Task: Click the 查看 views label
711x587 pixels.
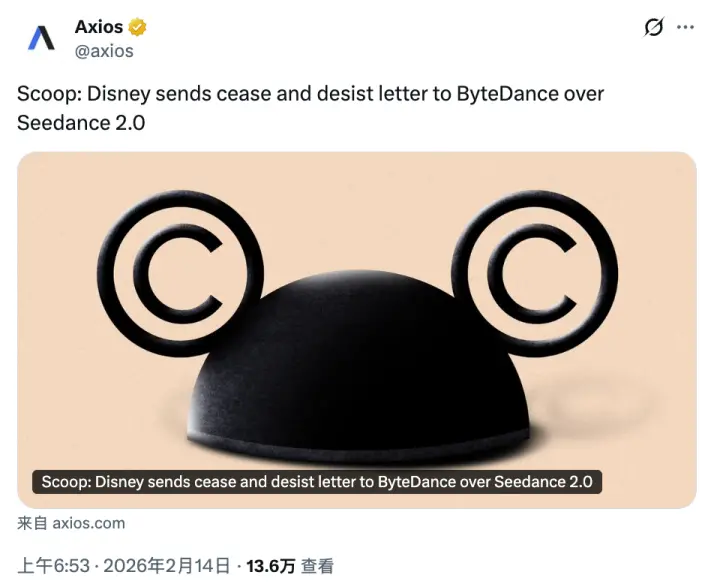Action: pos(317,566)
